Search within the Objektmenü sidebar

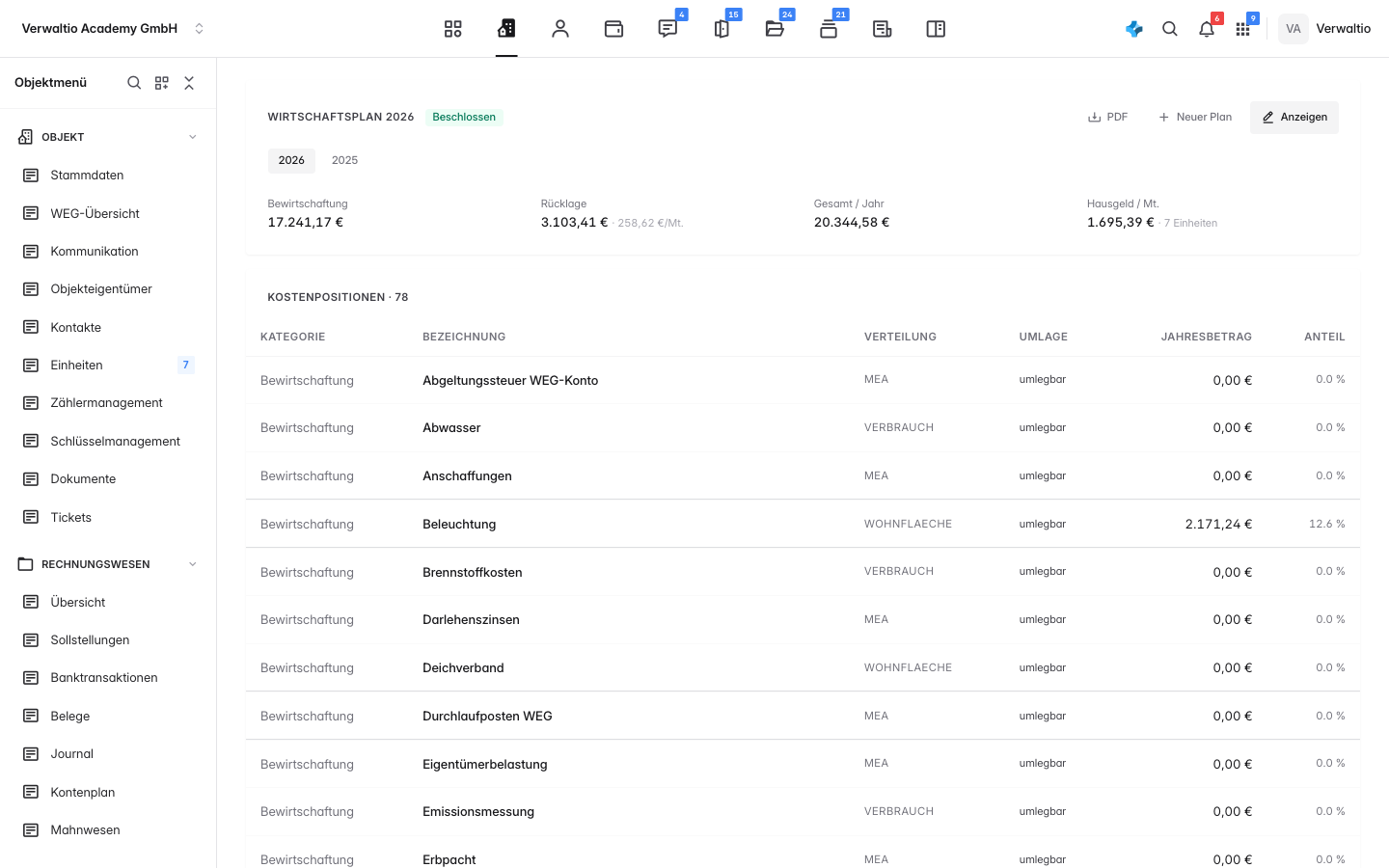pos(134,83)
